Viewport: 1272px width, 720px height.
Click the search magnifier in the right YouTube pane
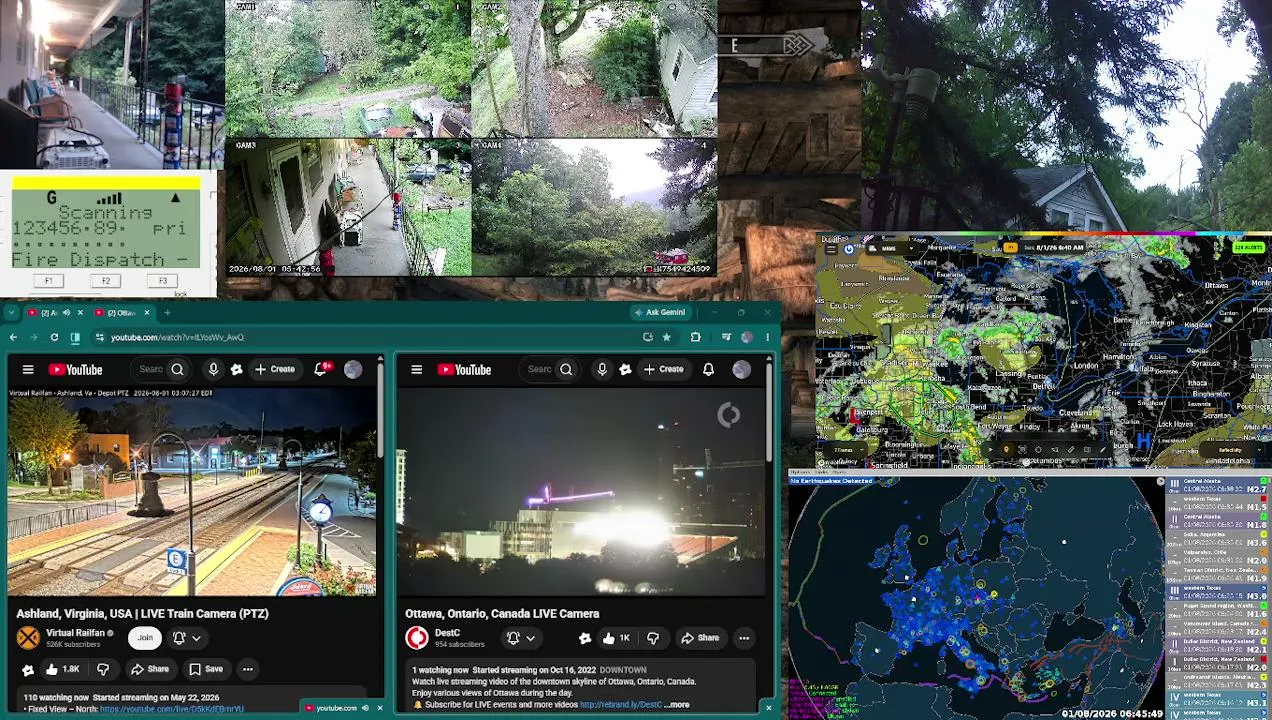coord(566,370)
